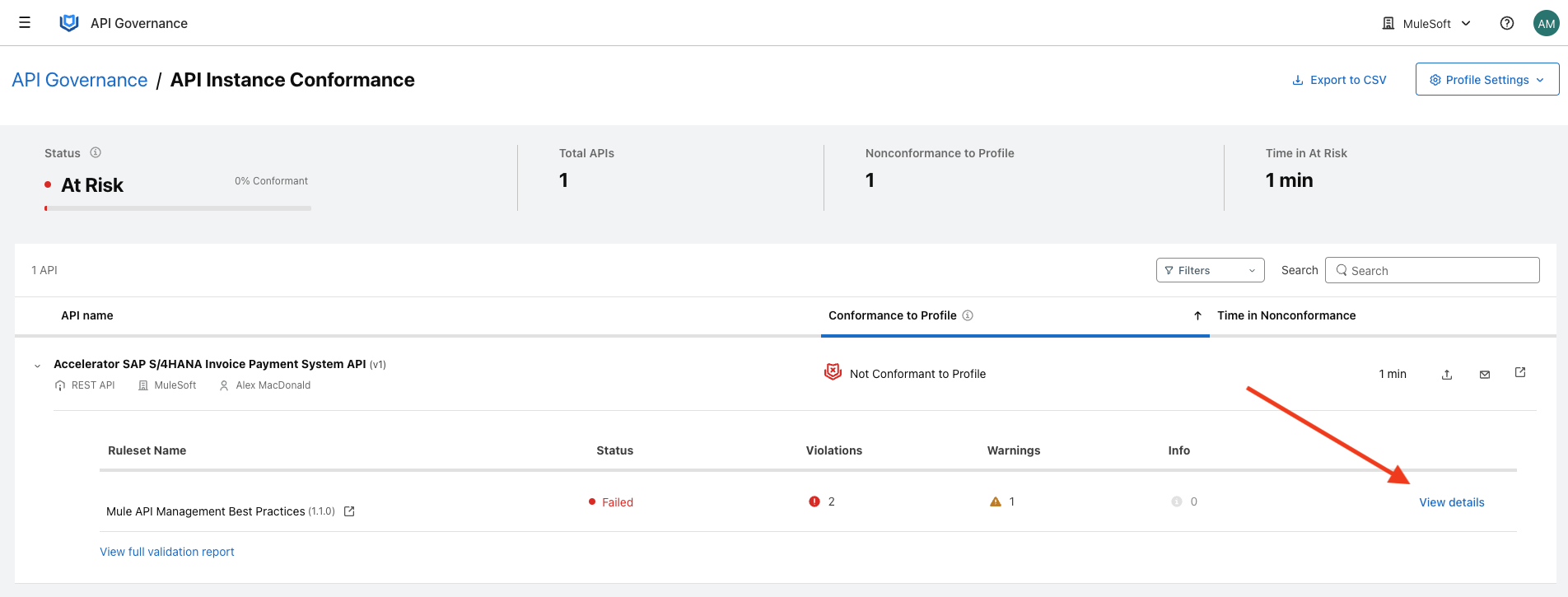
Task: Open View full validation report link
Action: click(167, 552)
